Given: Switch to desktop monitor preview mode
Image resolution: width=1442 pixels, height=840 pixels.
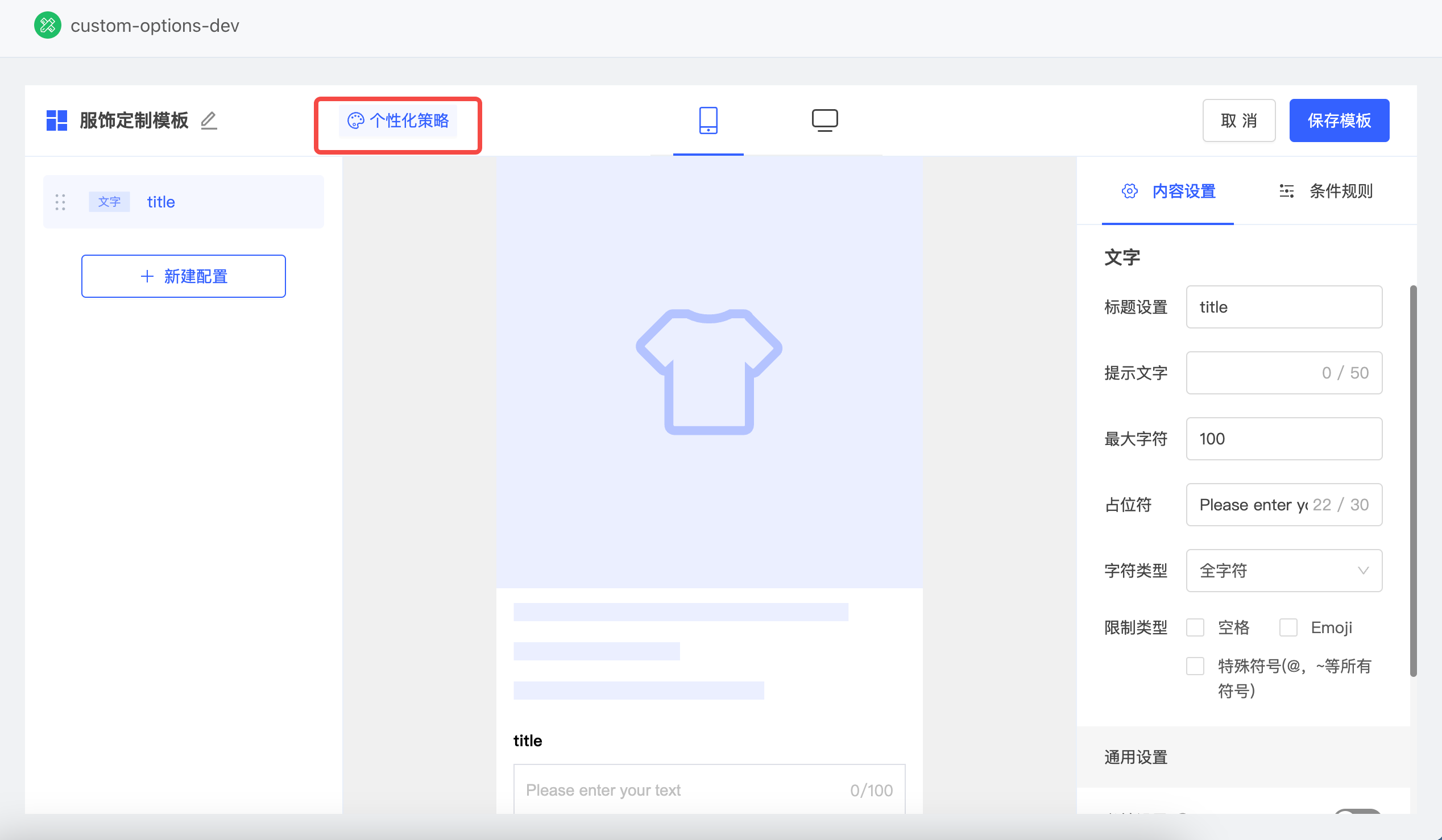Looking at the screenshot, I should pyautogui.click(x=824, y=120).
